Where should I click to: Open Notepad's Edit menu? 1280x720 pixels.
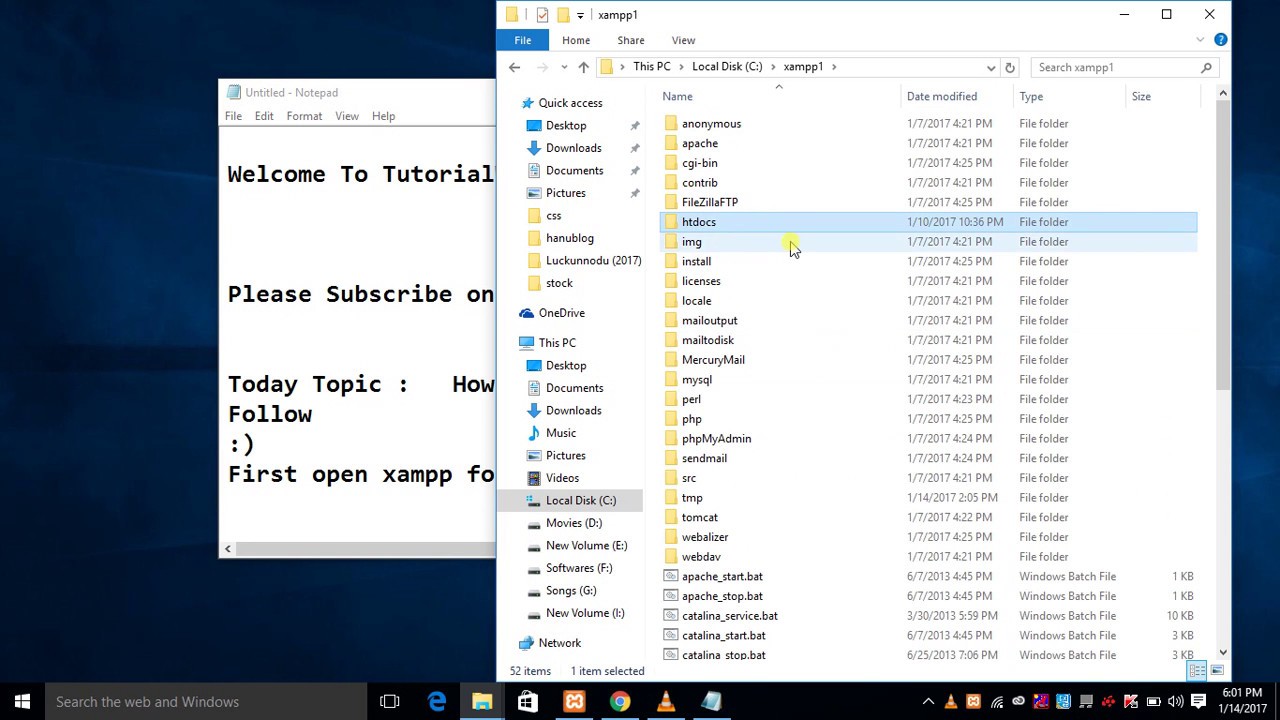(264, 116)
